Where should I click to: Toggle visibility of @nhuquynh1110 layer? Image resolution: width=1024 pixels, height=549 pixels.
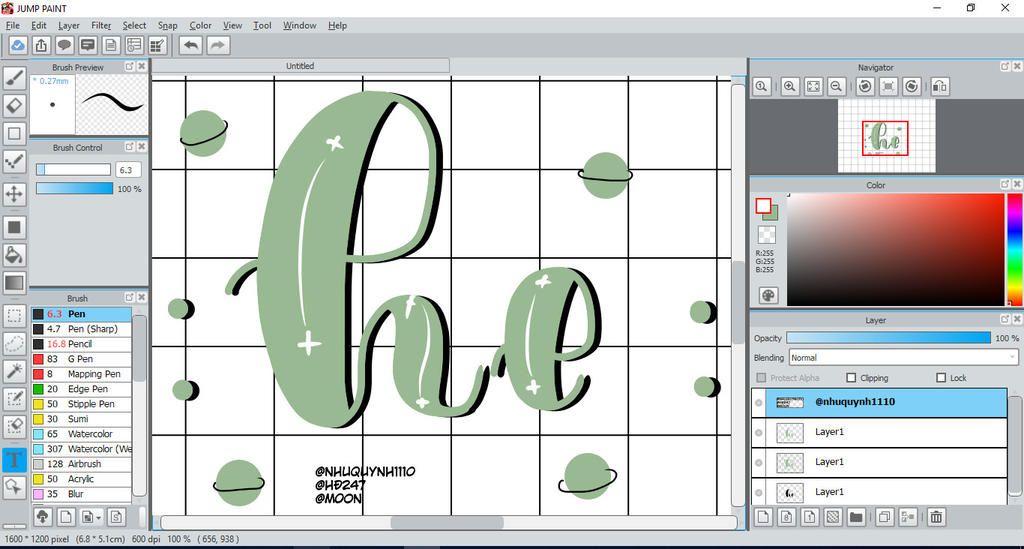759,403
